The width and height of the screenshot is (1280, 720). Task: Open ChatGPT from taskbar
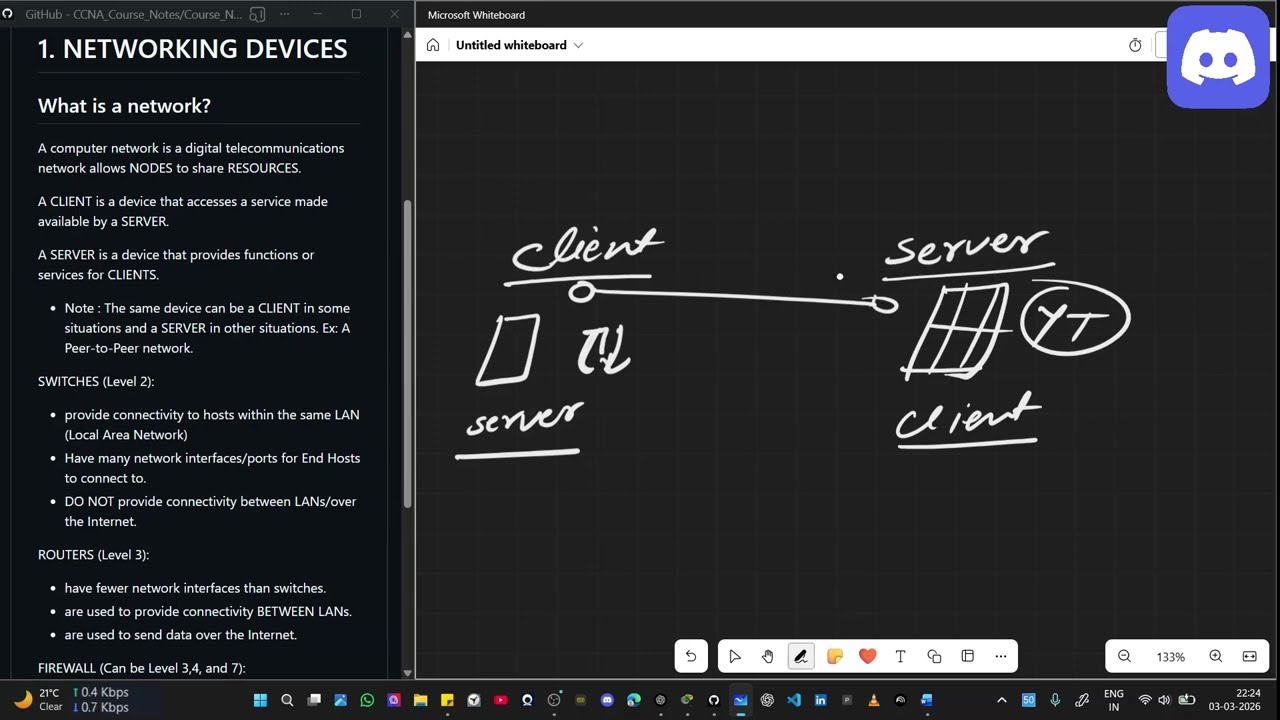767,700
